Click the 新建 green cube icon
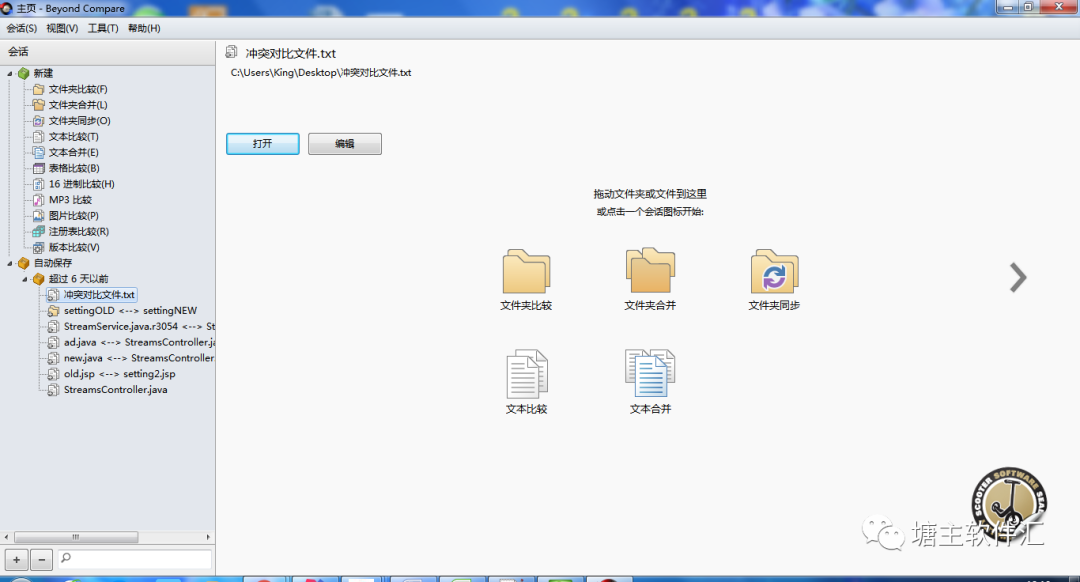This screenshot has width=1080, height=582. [23, 73]
